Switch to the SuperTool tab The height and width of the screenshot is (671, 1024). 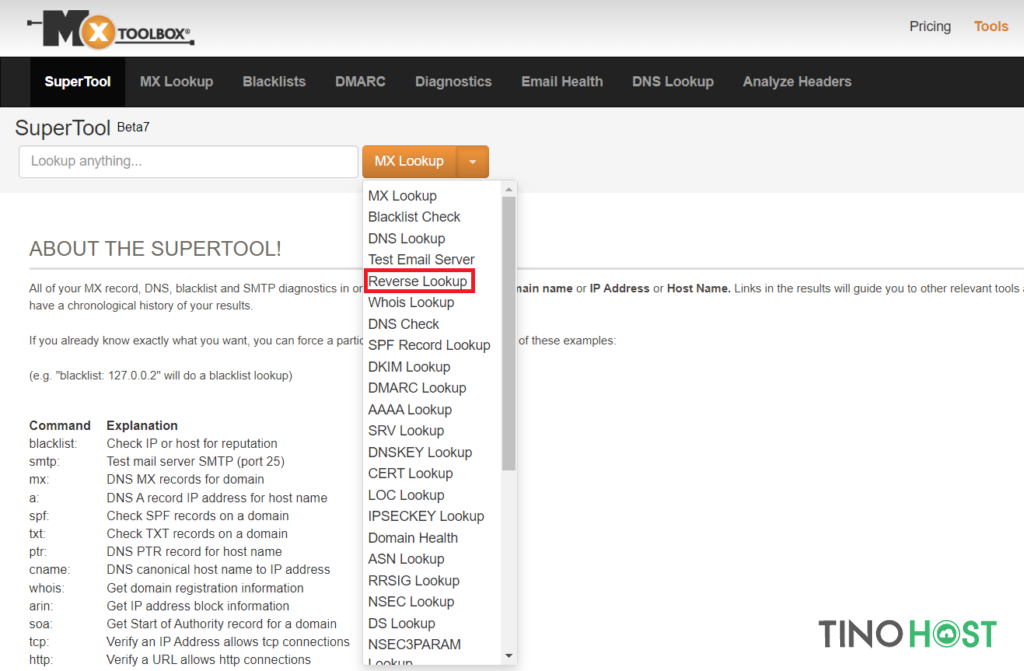(x=77, y=82)
